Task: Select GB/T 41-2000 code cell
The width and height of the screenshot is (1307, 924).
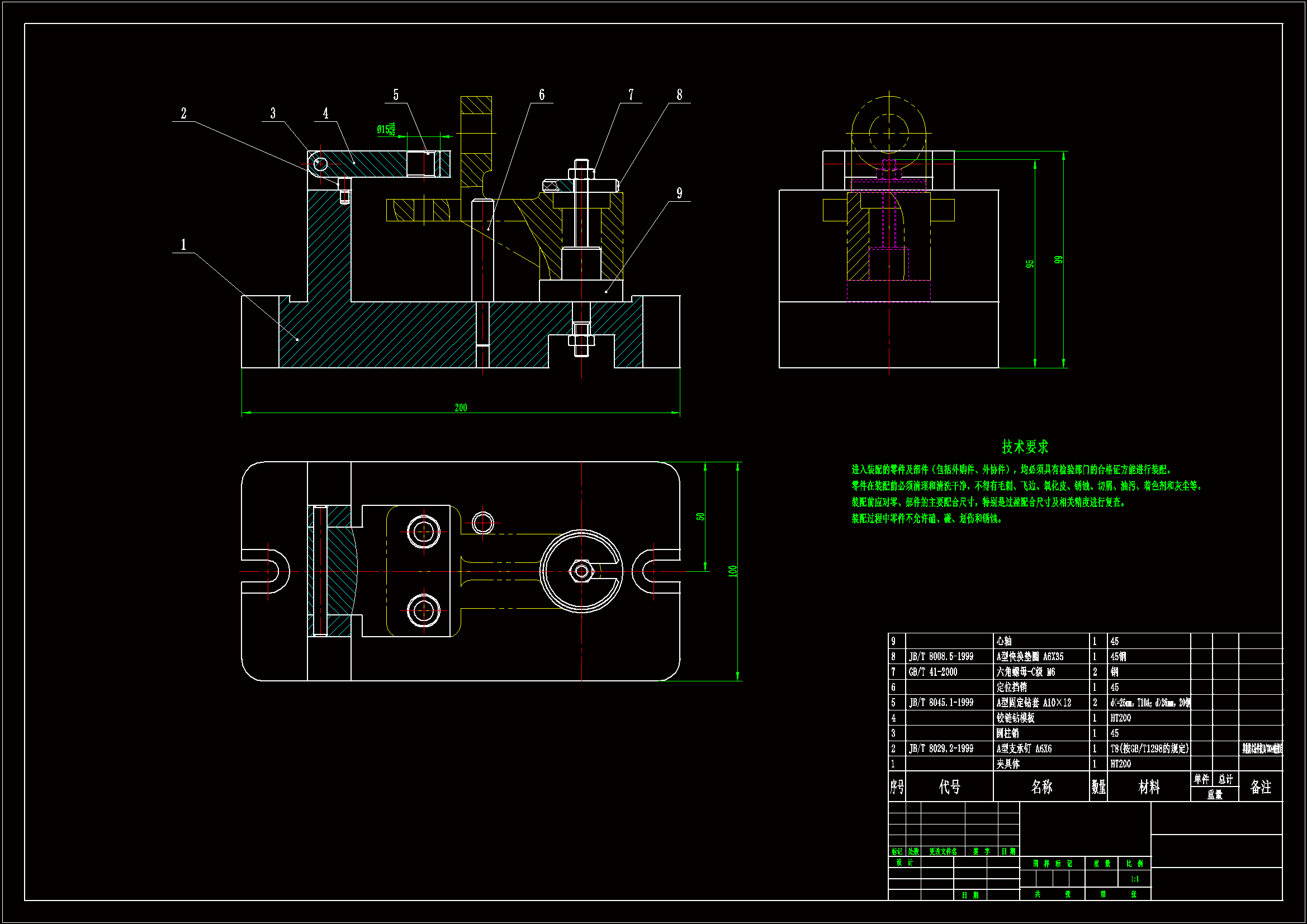Action: pyautogui.click(x=932, y=672)
